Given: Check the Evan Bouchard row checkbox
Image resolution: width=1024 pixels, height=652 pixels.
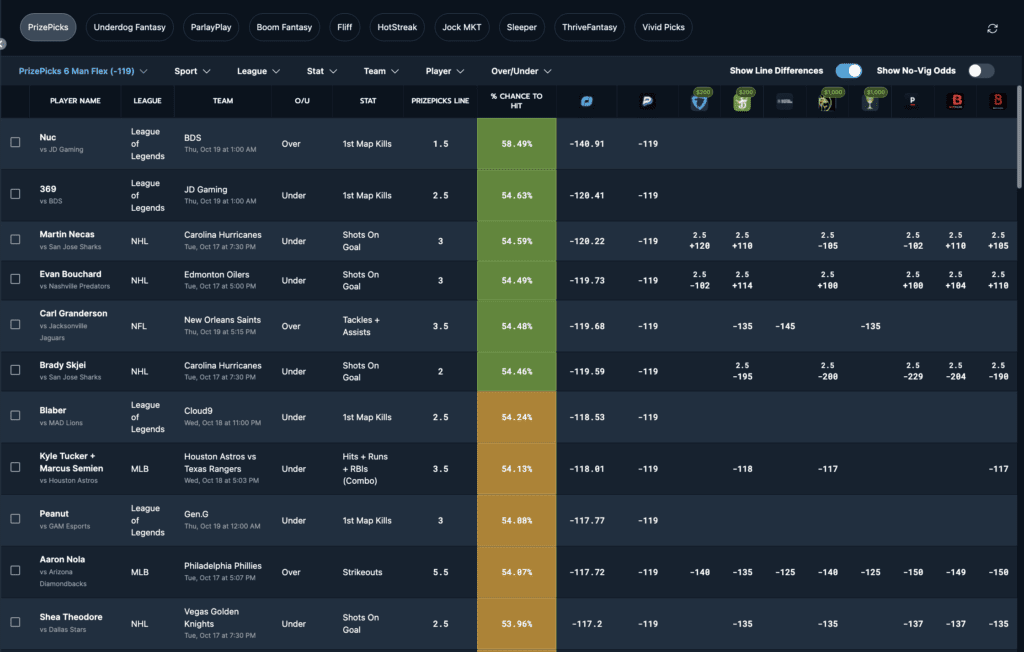Looking at the screenshot, I should [15, 280].
